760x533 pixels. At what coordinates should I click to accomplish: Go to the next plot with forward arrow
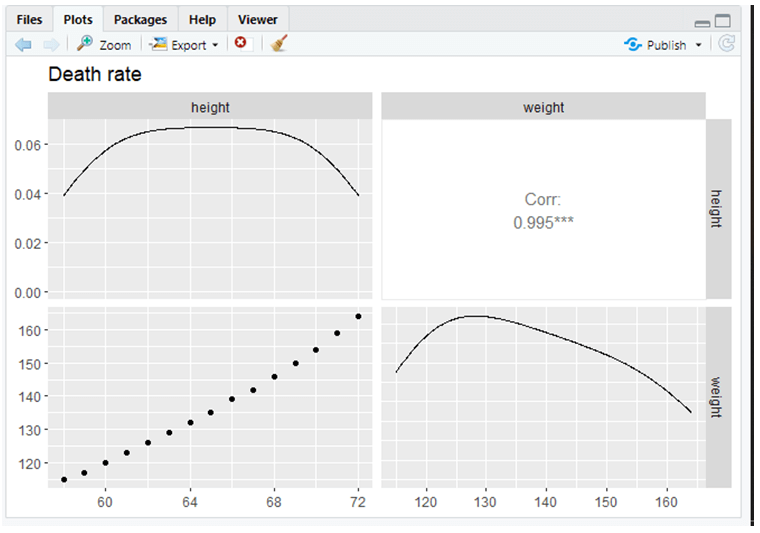coord(51,44)
